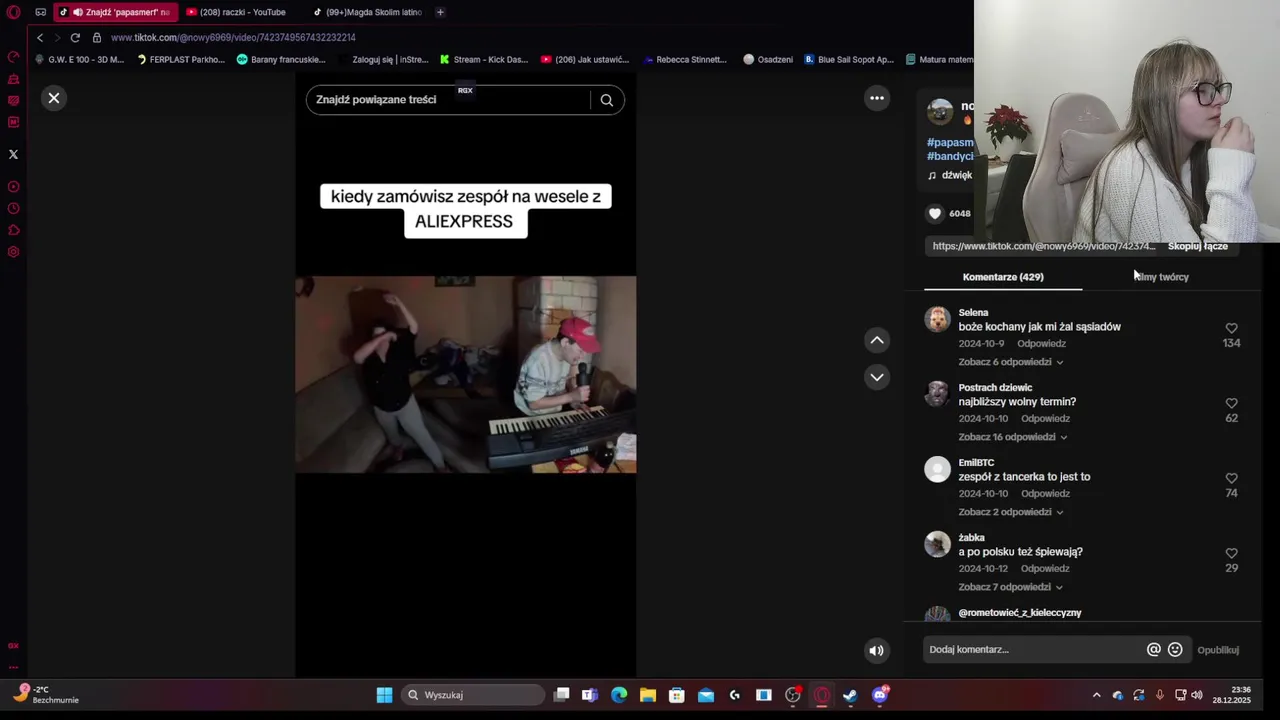Open Discord from the taskbar
This screenshot has width=1280, height=720.
[x=879, y=695]
